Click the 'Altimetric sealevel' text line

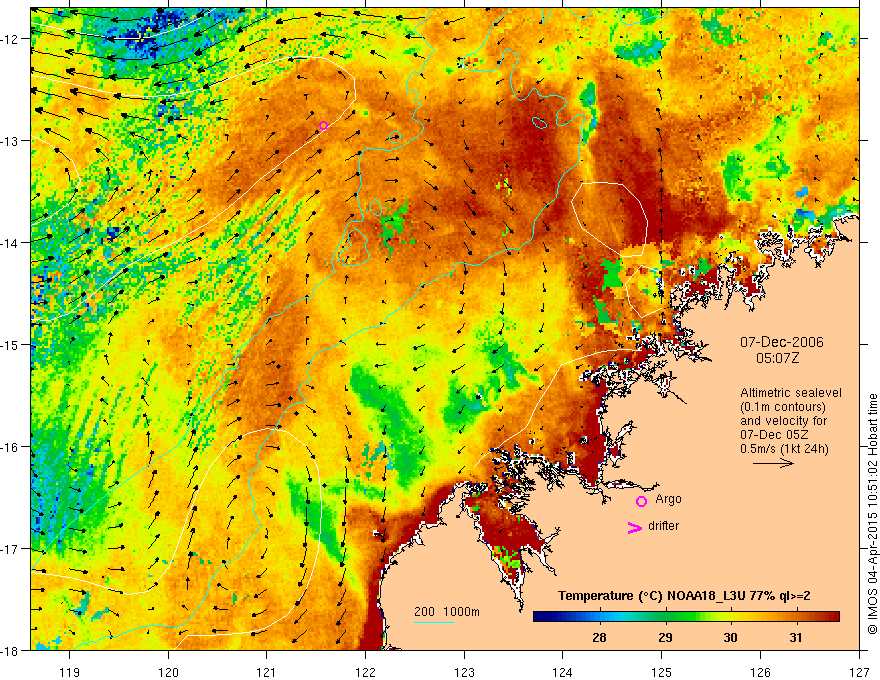[x=791, y=393]
